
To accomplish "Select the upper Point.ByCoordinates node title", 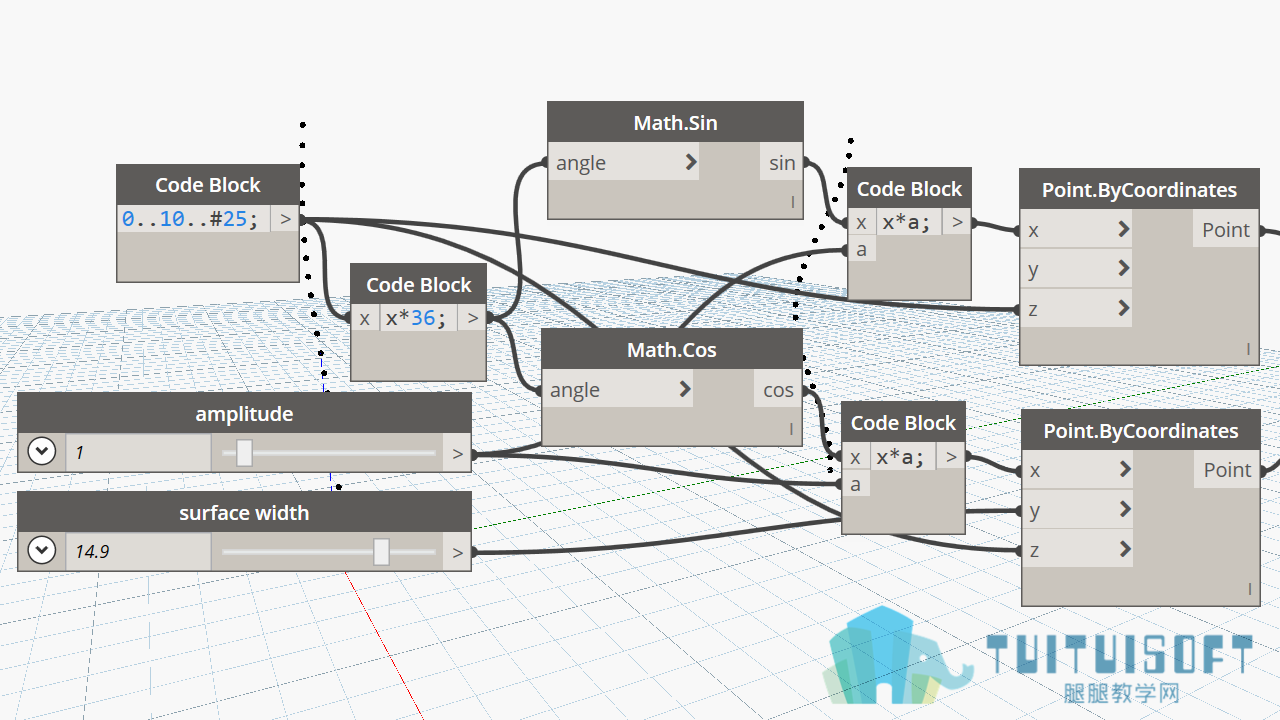I will click(x=1139, y=189).
